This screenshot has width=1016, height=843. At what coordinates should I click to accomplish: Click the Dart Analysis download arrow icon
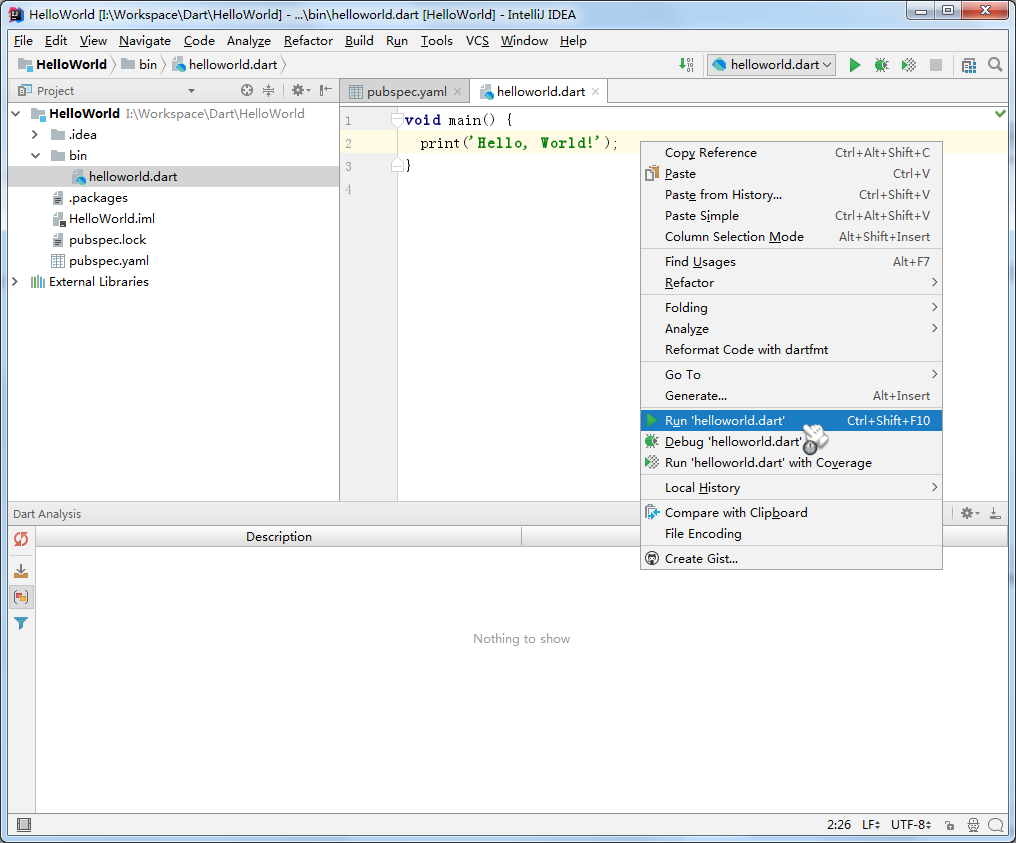point(21,571)
